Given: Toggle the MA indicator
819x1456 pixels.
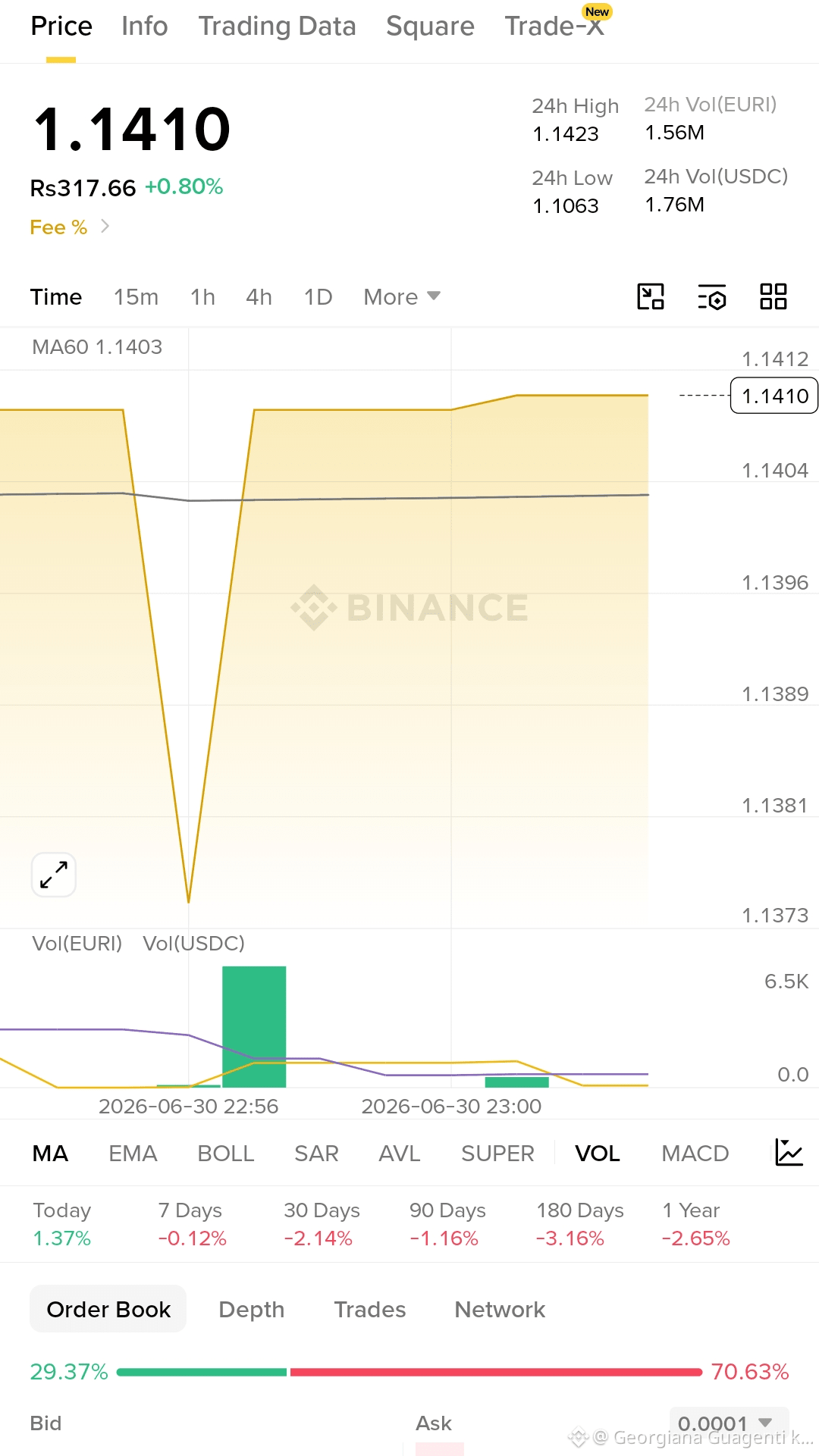Looking at the screenshot, I should point(50,1154).
